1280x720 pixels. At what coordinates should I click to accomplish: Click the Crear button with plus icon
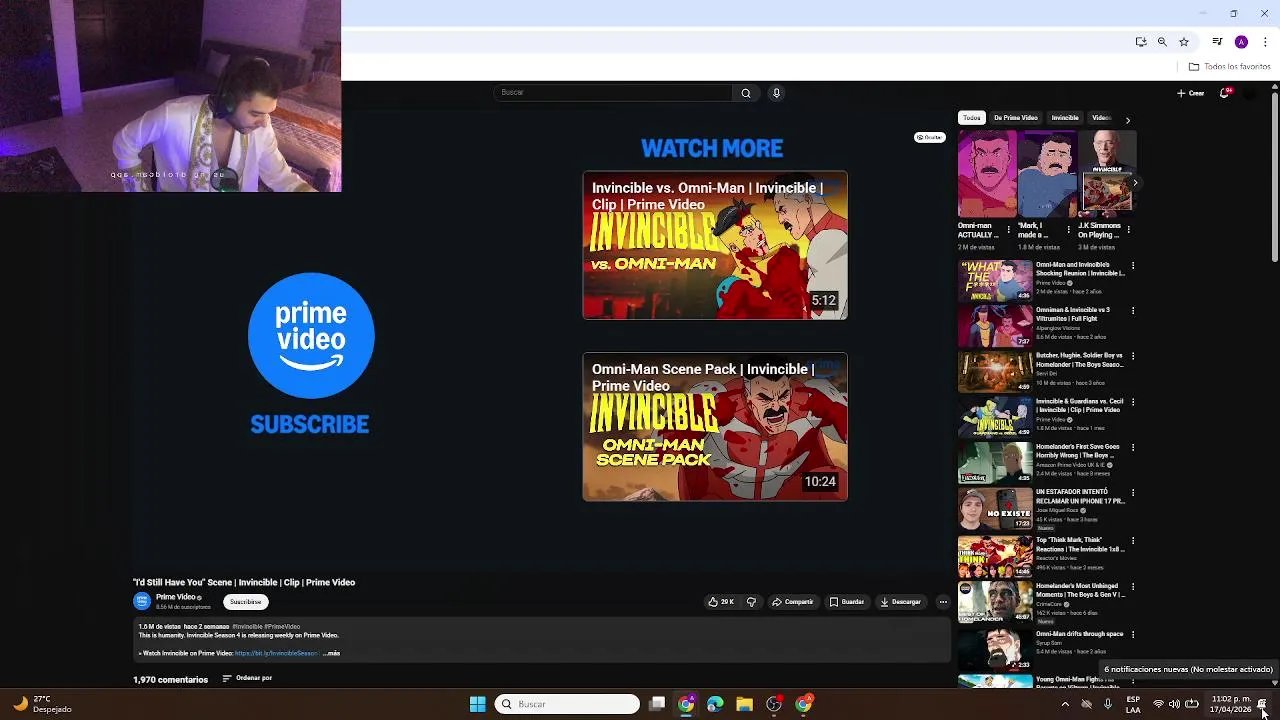coord(1190,93)
